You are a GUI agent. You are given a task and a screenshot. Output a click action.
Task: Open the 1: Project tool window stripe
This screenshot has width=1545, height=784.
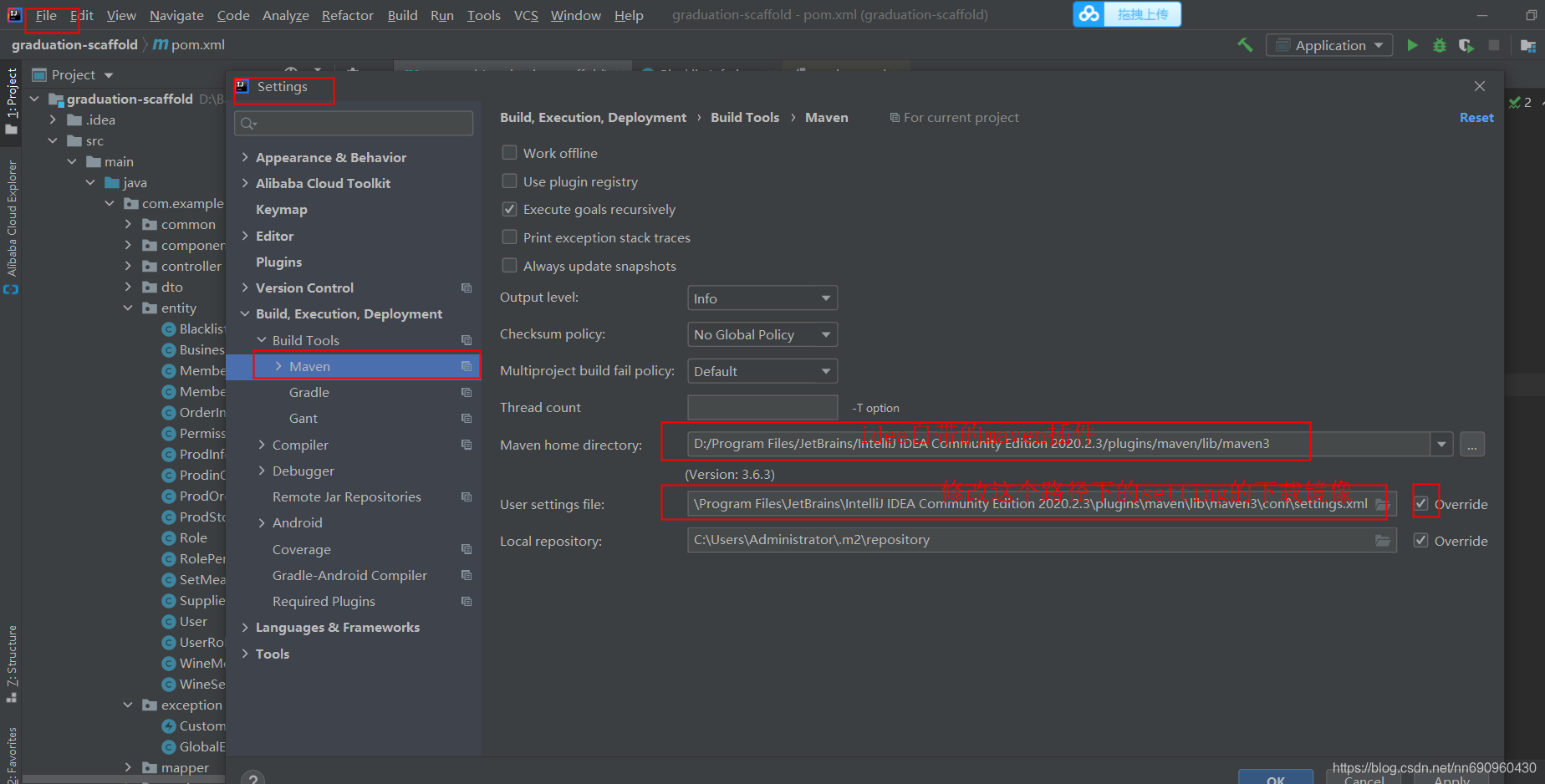(12, 101)
